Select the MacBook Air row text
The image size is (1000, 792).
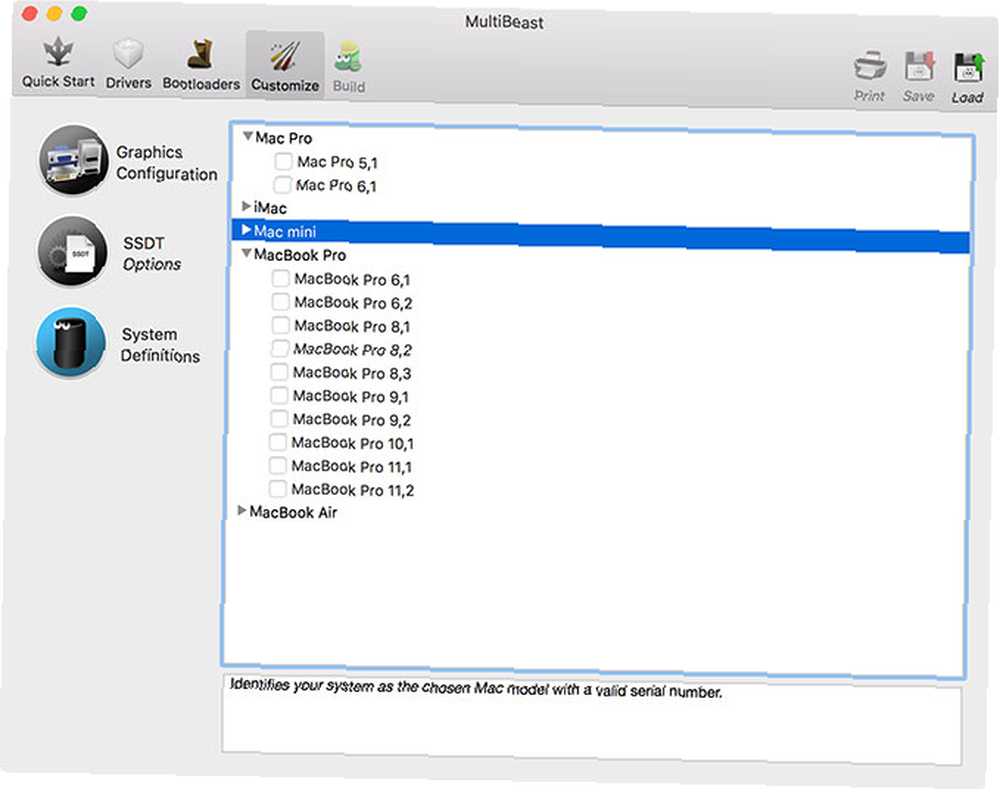point(293,512)
